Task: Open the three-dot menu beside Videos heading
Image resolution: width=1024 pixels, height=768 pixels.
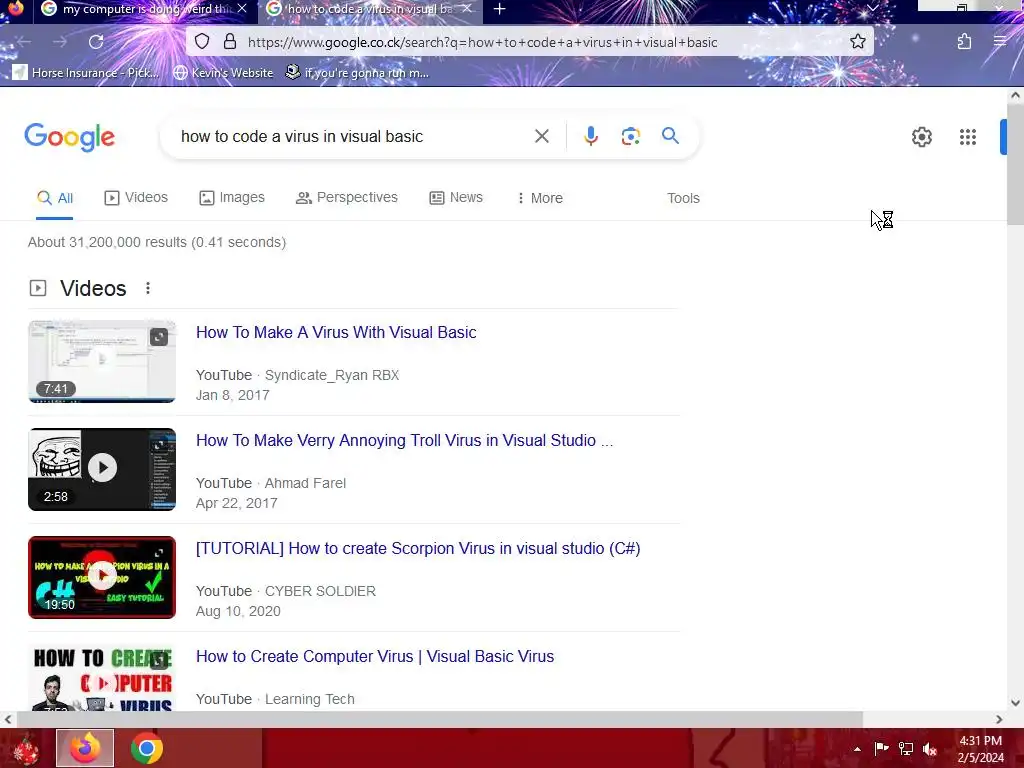Action: pos(148,288)
